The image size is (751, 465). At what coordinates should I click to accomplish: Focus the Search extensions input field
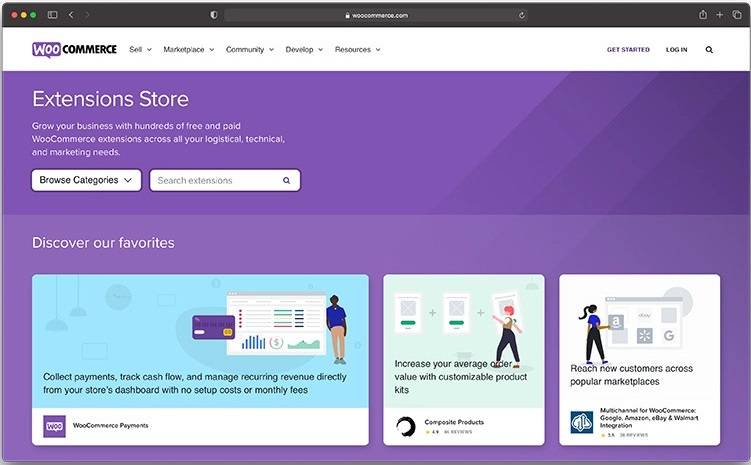[225, 180]
